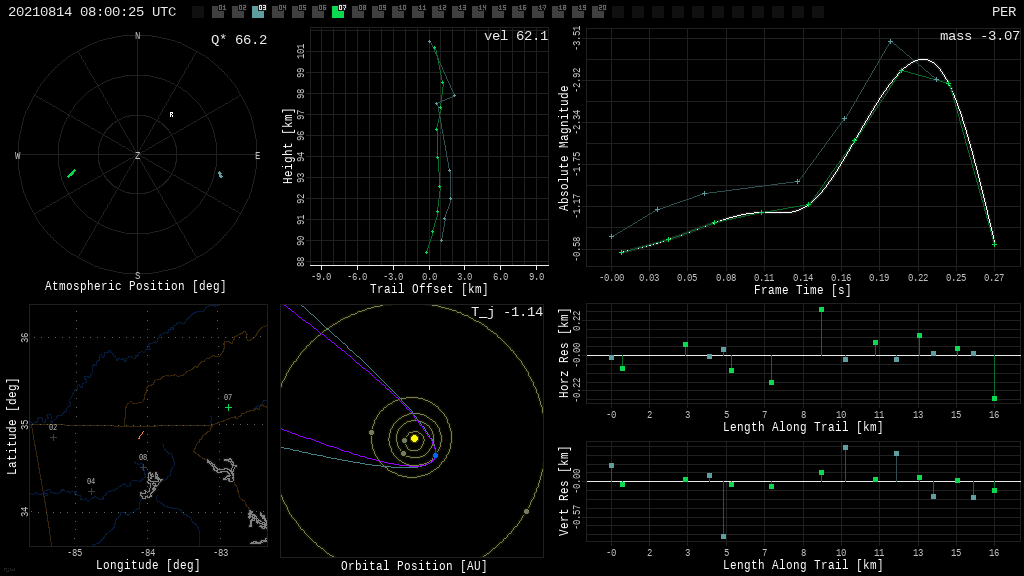Click the PER shower label
Image resolution: width=1024 pixels, height=576 pixels.
[1003, 12]
